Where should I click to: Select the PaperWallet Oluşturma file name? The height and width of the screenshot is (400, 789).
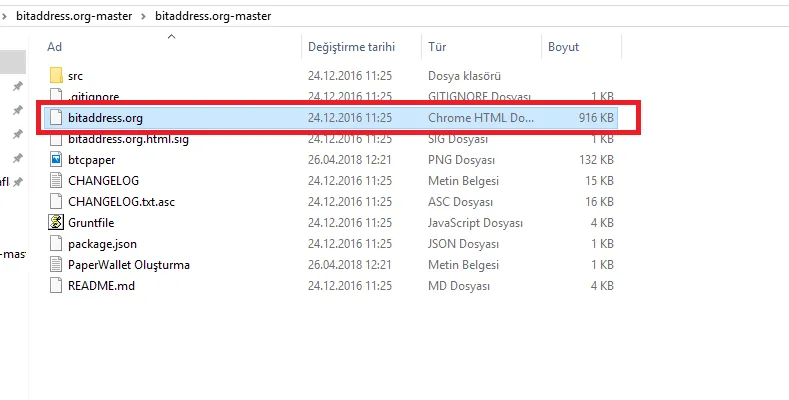click(129, 265)
